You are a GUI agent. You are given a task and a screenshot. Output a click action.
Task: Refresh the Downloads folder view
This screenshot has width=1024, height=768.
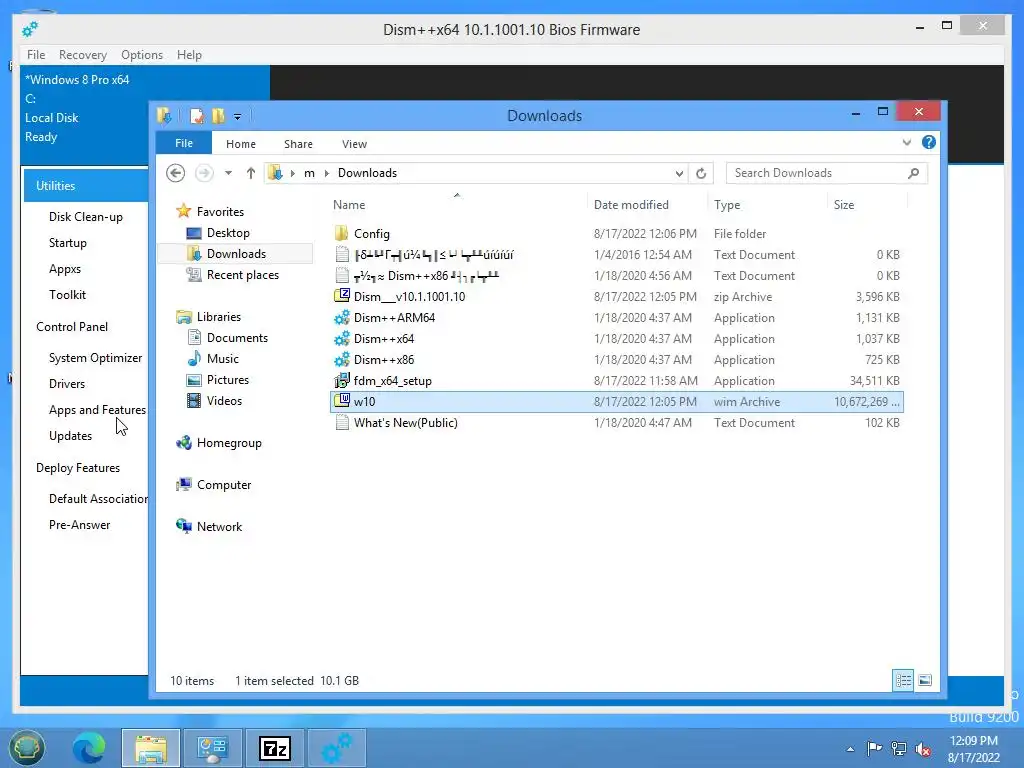tap(701, 173)
